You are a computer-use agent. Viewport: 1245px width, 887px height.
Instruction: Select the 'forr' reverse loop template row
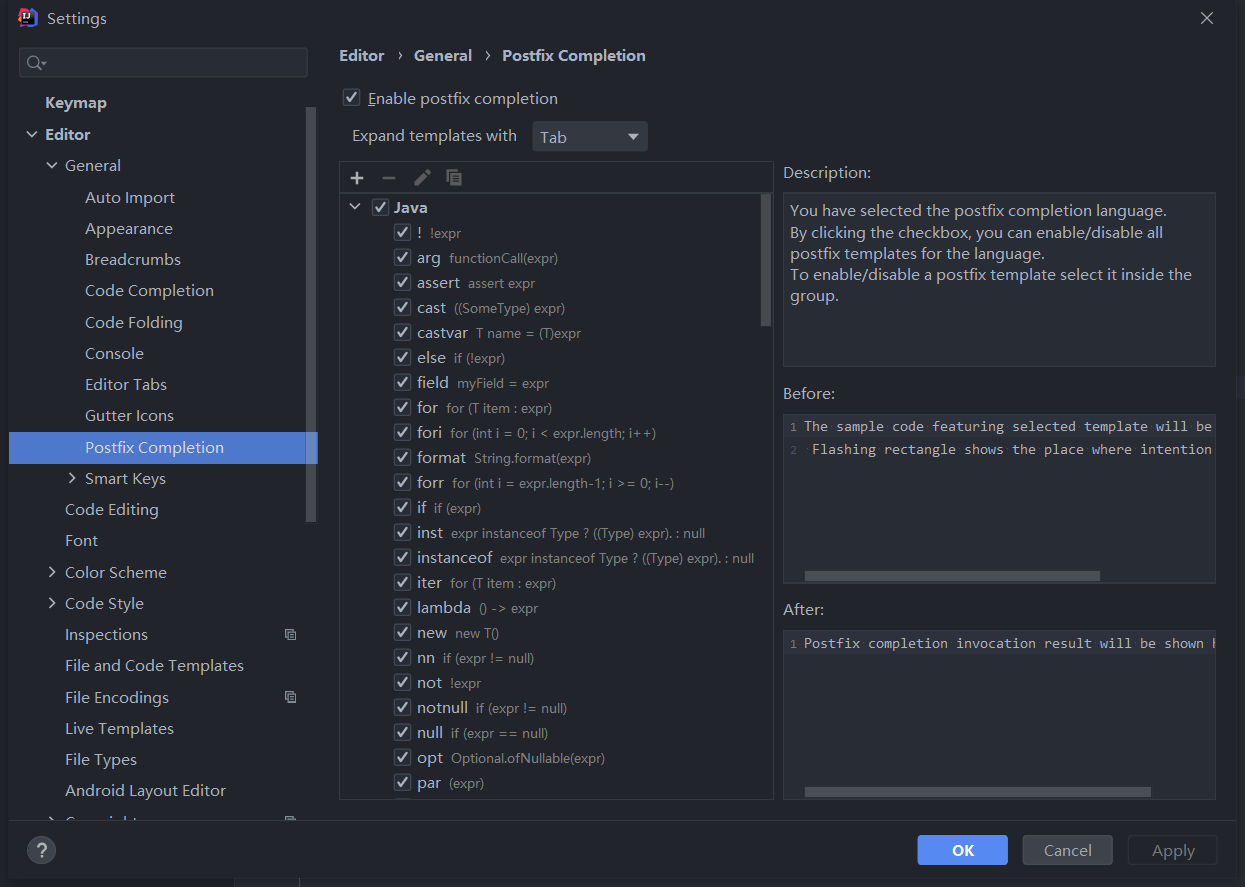coord(556,483)
